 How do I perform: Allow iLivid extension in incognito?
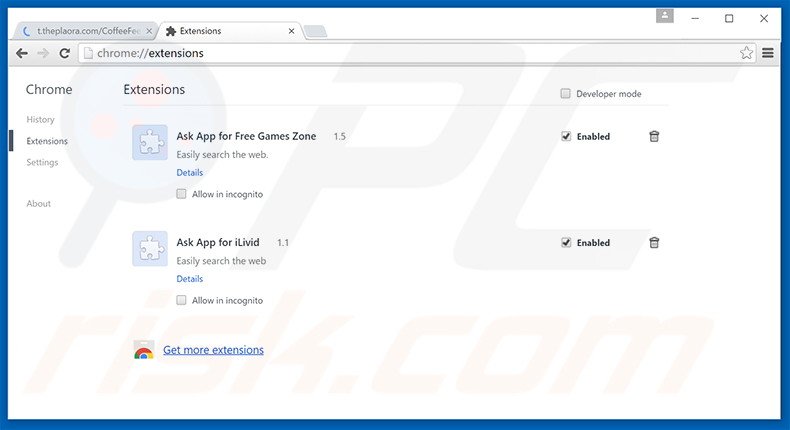182,300
